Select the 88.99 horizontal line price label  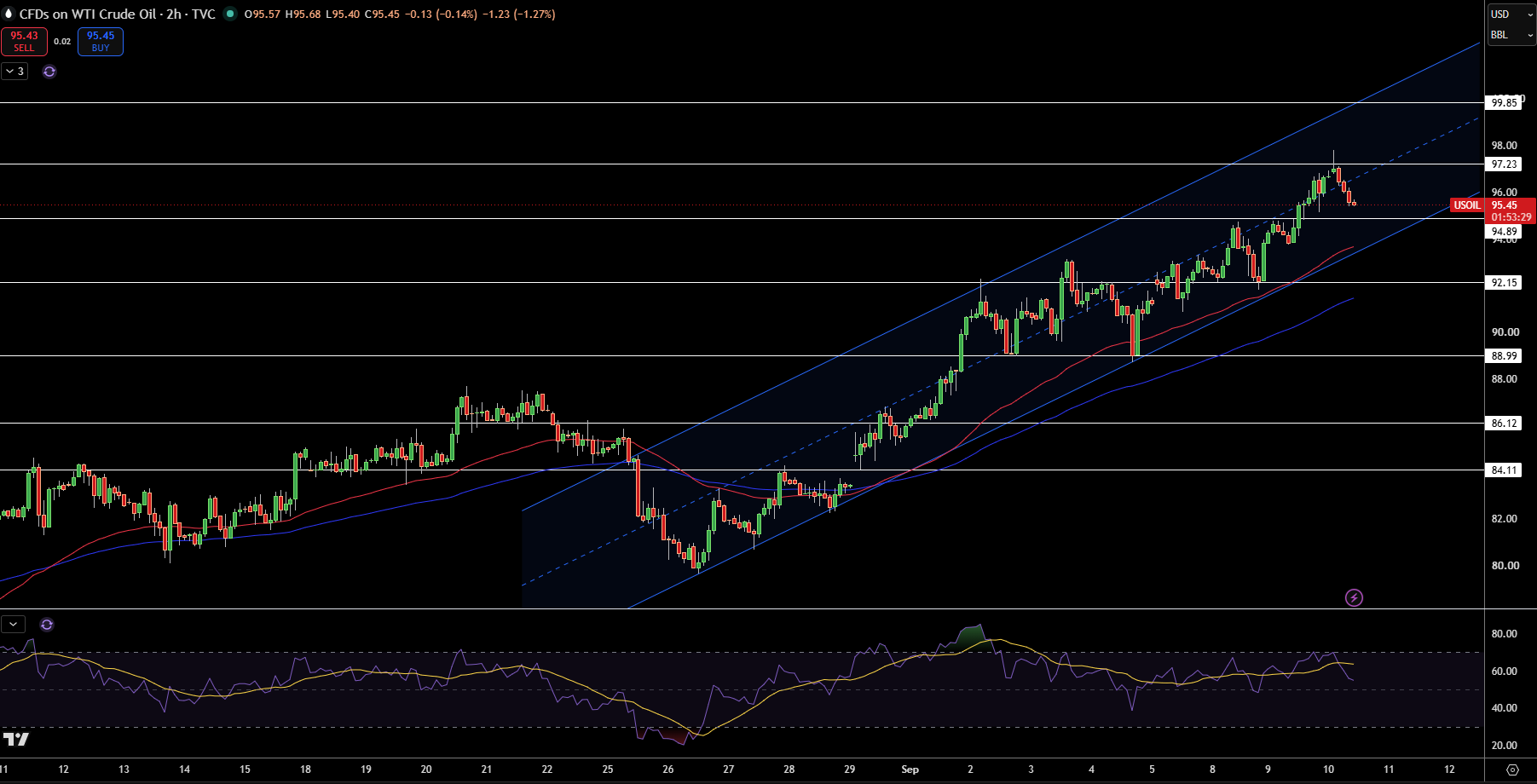click(1505, 356)
